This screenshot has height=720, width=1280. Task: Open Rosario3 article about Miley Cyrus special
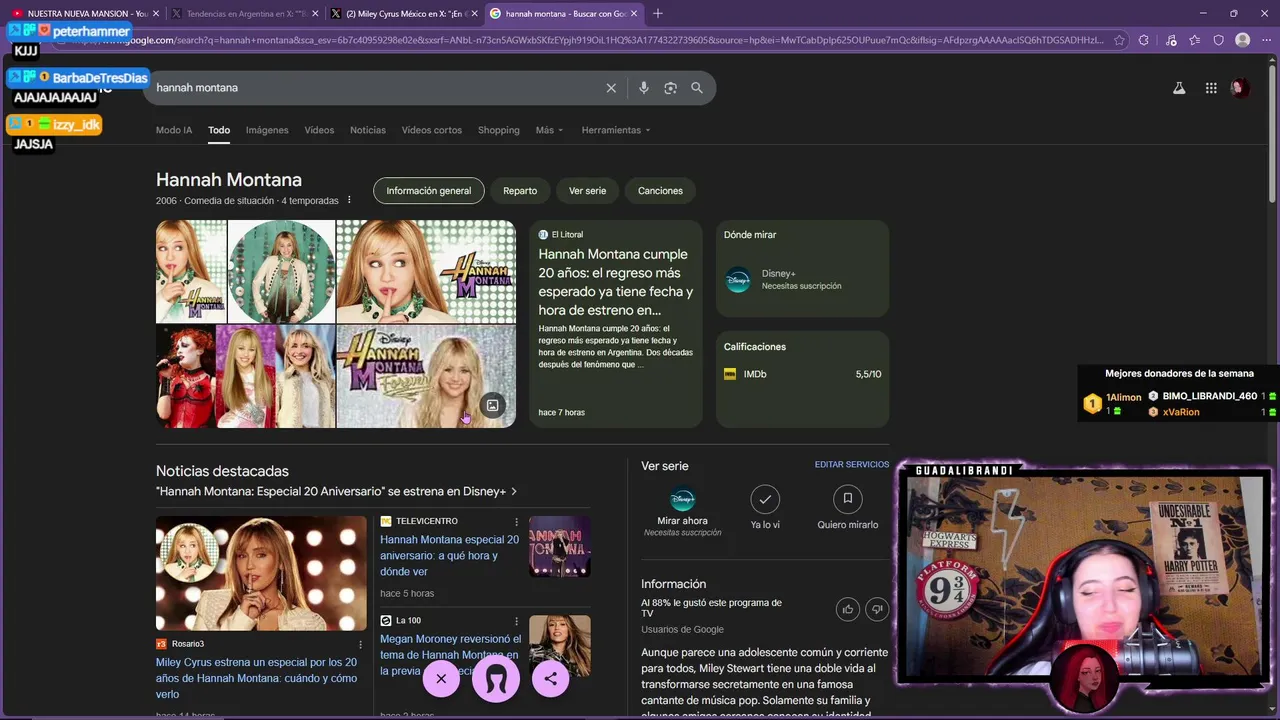coord(256,678)
